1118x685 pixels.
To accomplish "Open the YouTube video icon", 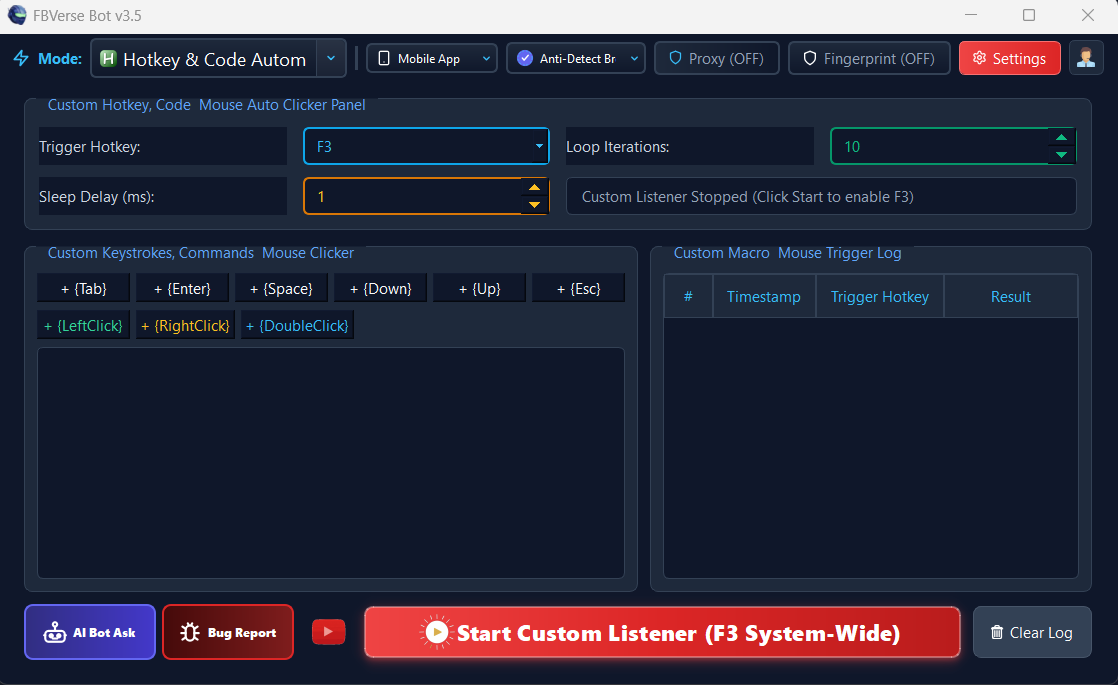I will point(329,632).
